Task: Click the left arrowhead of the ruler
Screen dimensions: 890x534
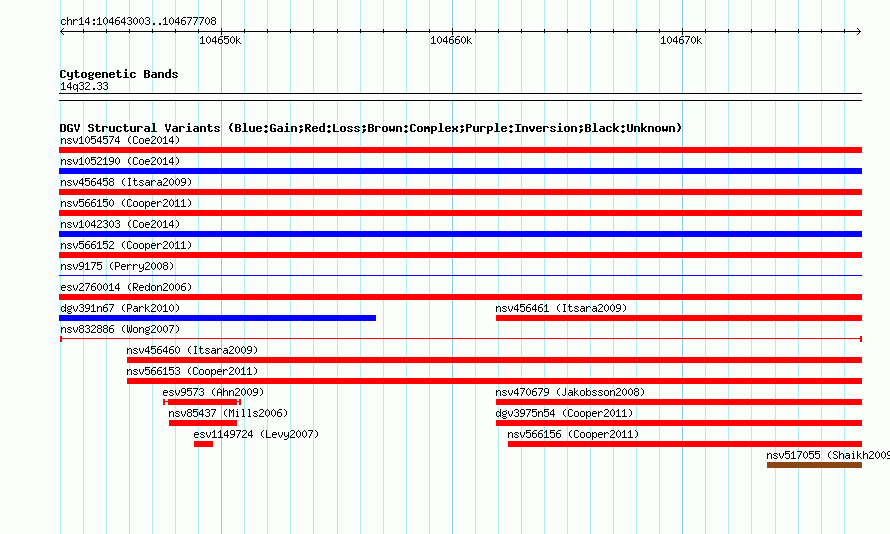Action: tap(62, 31)
